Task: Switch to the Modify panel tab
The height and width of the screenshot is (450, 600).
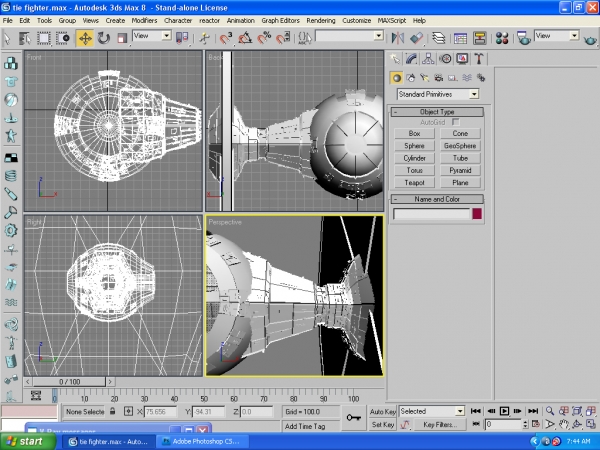Action: (411, 59)
